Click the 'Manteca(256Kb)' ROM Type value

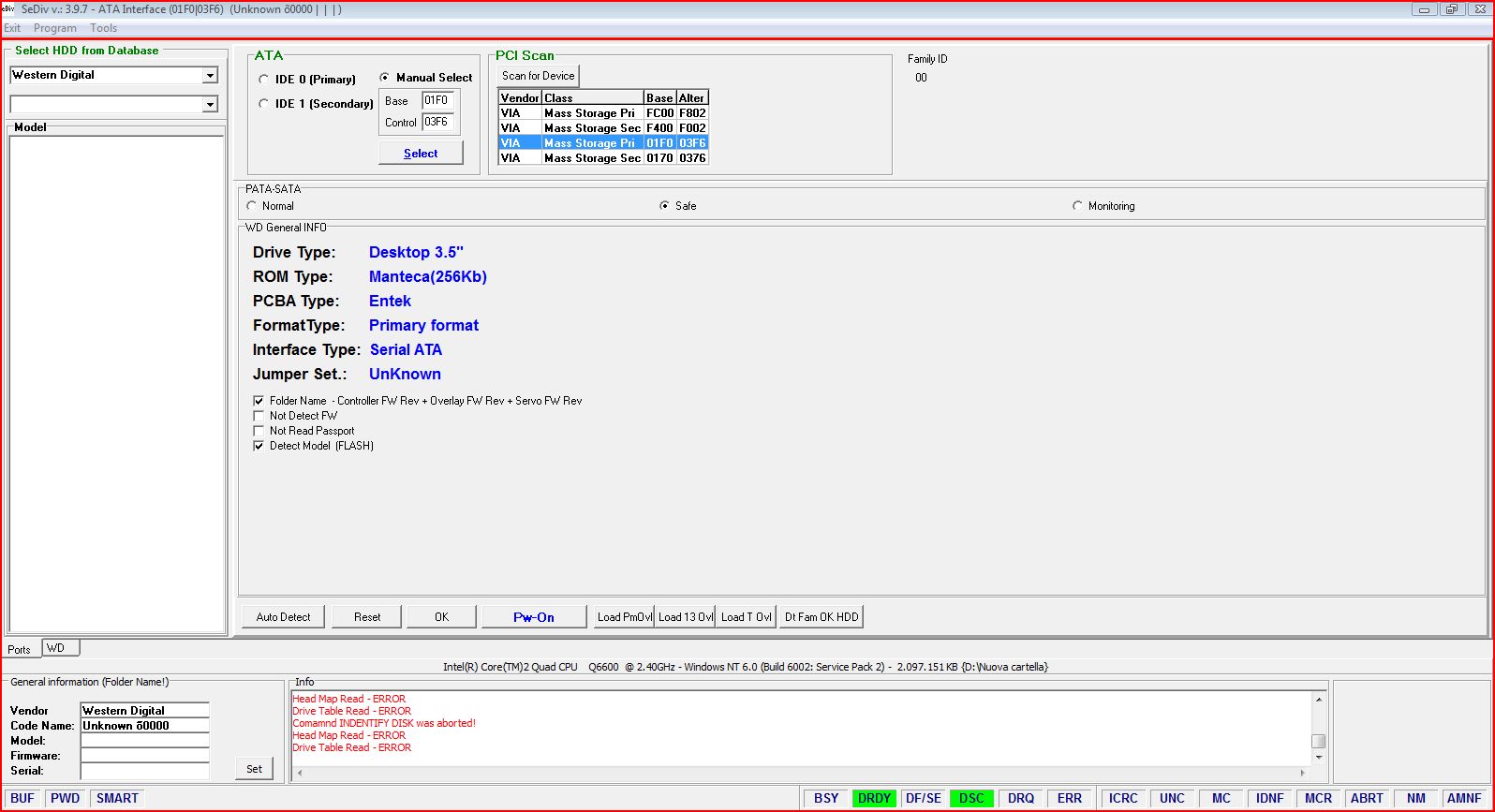click(x=428, y=276)
